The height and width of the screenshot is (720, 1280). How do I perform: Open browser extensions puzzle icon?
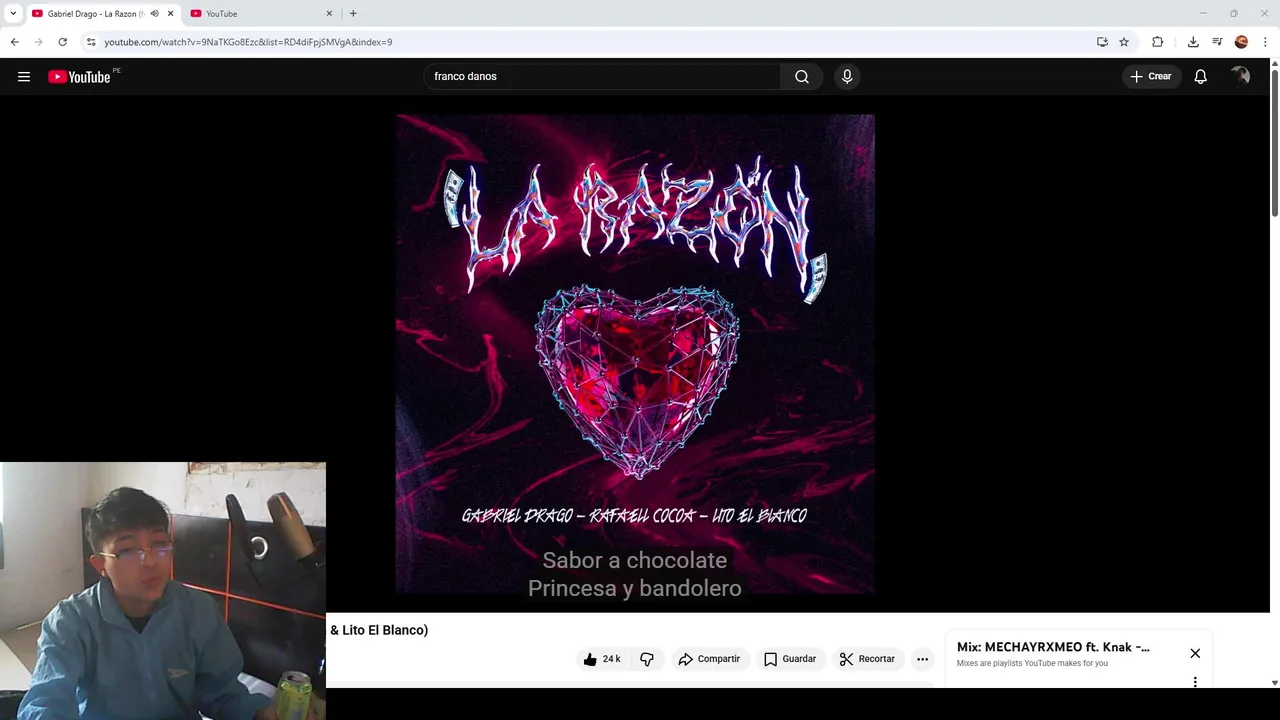pos(1158,42)
